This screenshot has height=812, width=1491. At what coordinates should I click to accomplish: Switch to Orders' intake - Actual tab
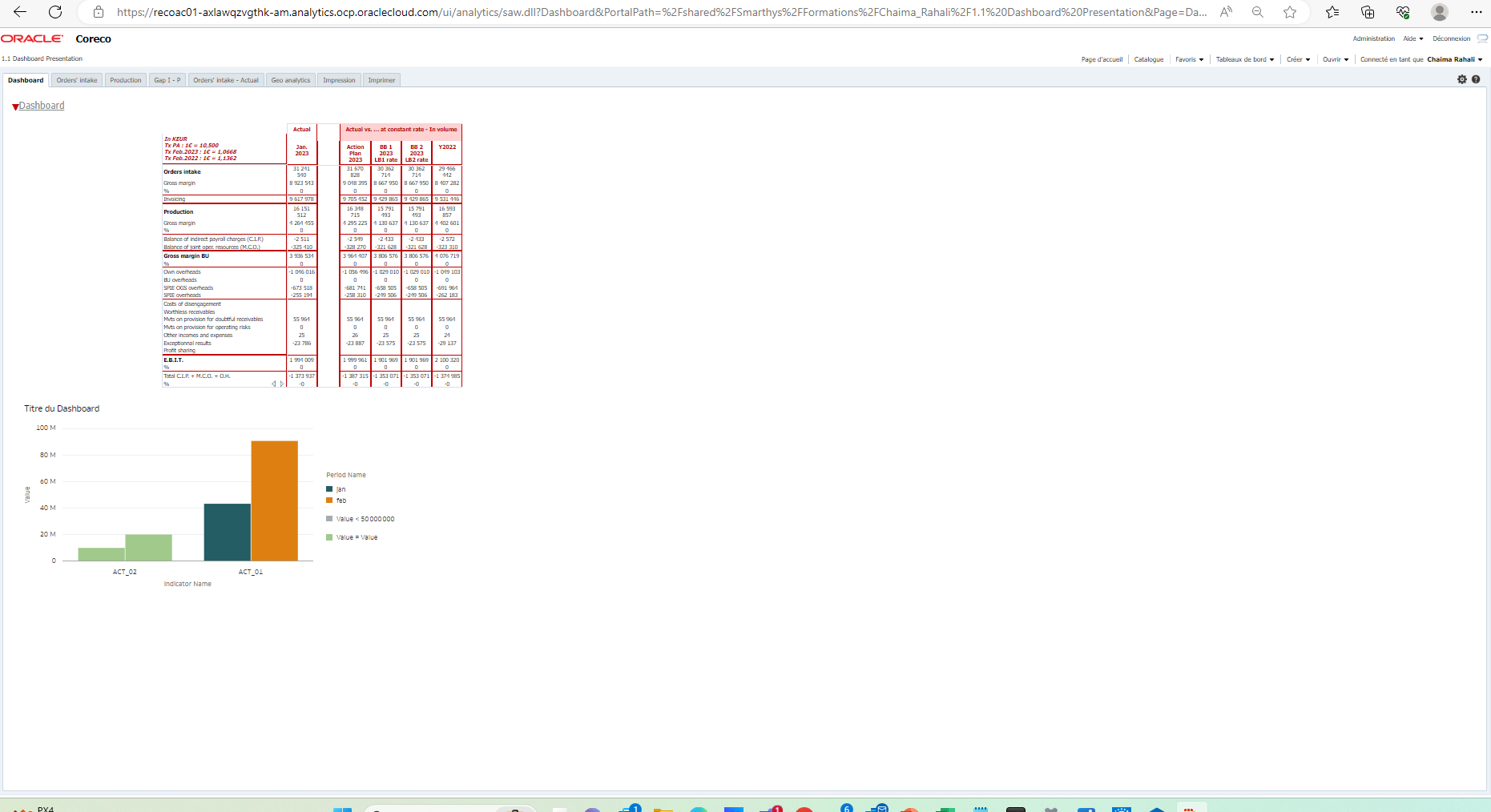pyautogui.click(x=226, y=80)
